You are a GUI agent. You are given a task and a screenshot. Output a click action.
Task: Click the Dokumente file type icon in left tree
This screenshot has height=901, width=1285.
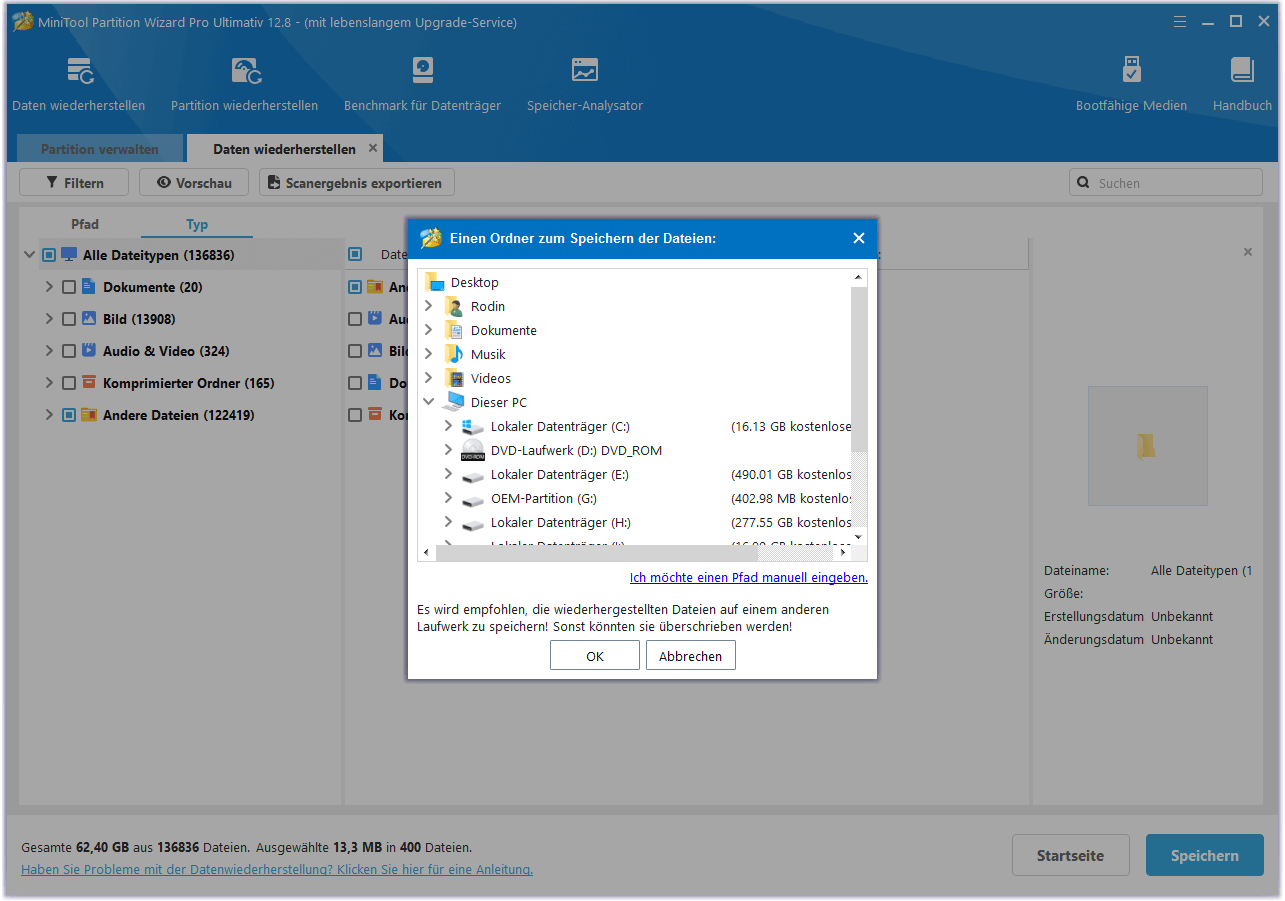[88, 287]
